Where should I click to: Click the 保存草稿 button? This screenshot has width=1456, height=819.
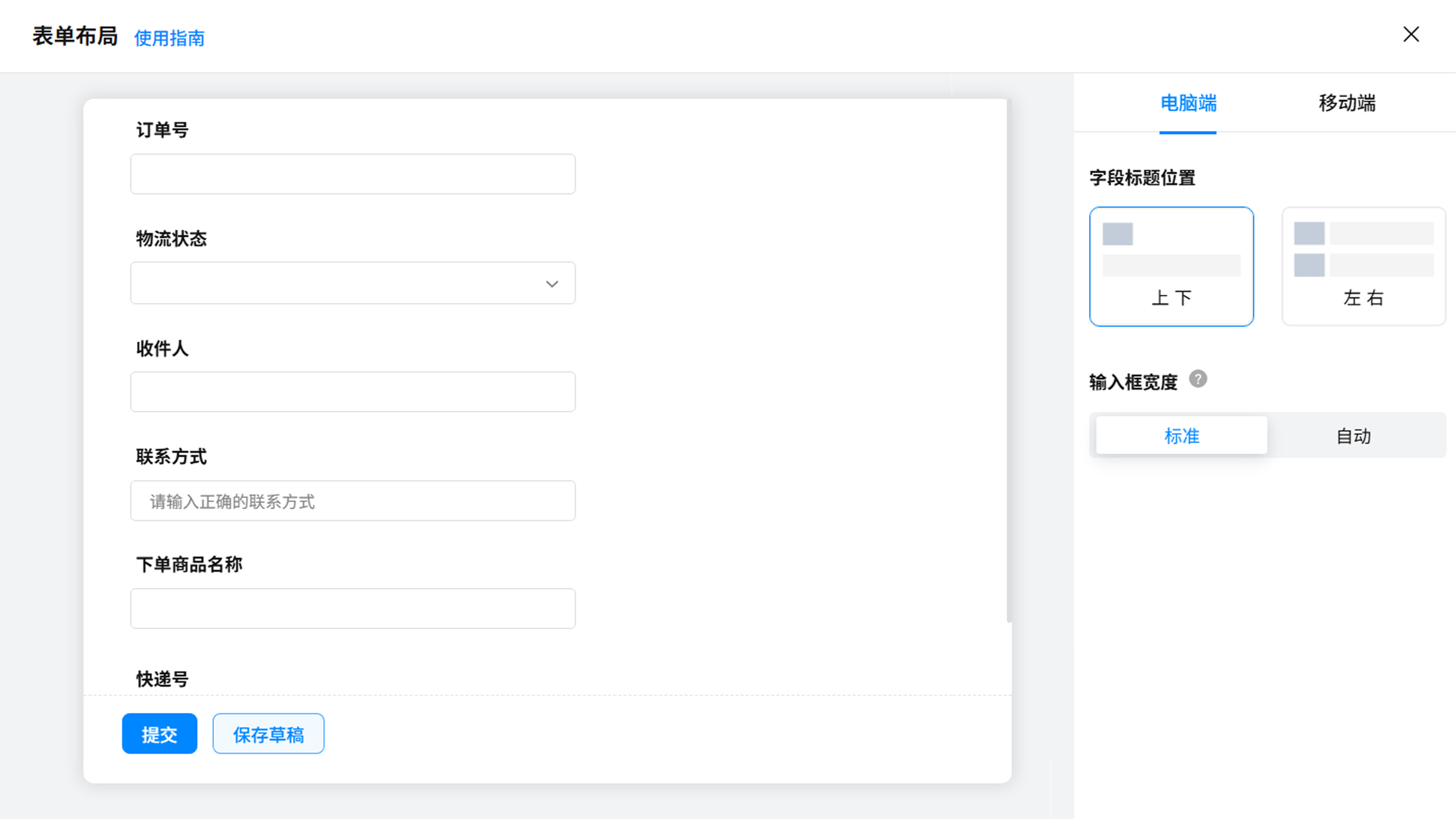click(x=268, y=734)
